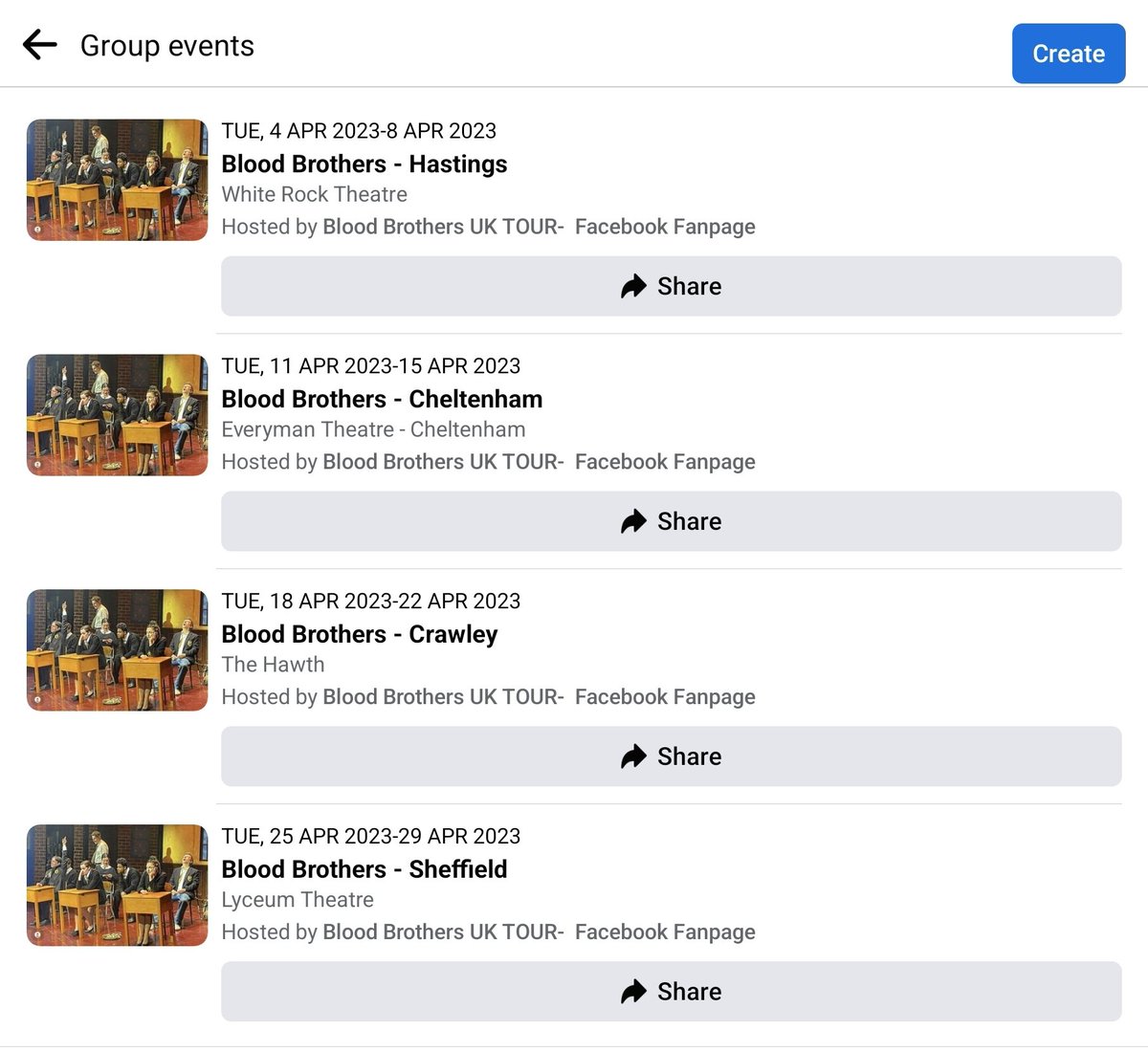Click the Group events page heading
The image size is (1148, 1052).
click(167, 46)
